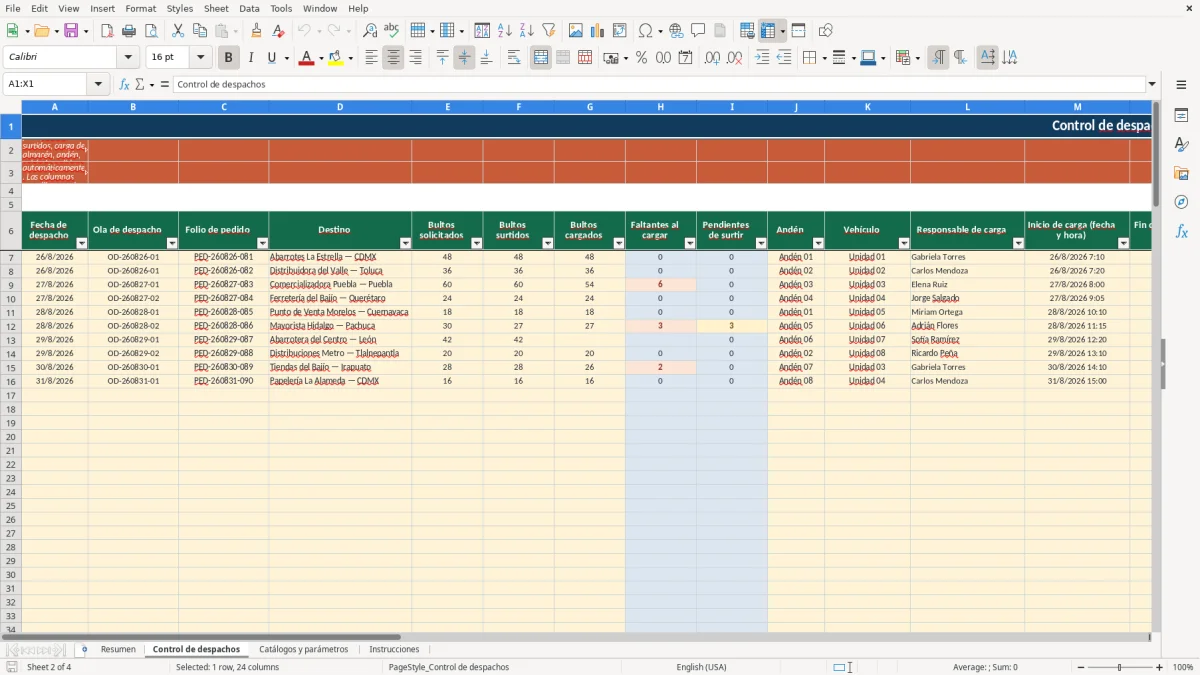Click the 100% zoom level
This screenshot has width=1200, height=675.
[1183, 667]
